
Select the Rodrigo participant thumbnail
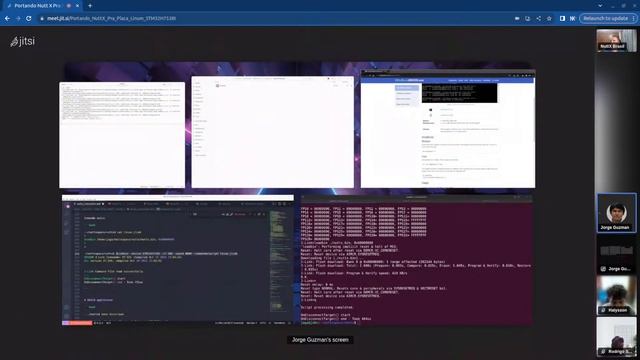point(616,337)
